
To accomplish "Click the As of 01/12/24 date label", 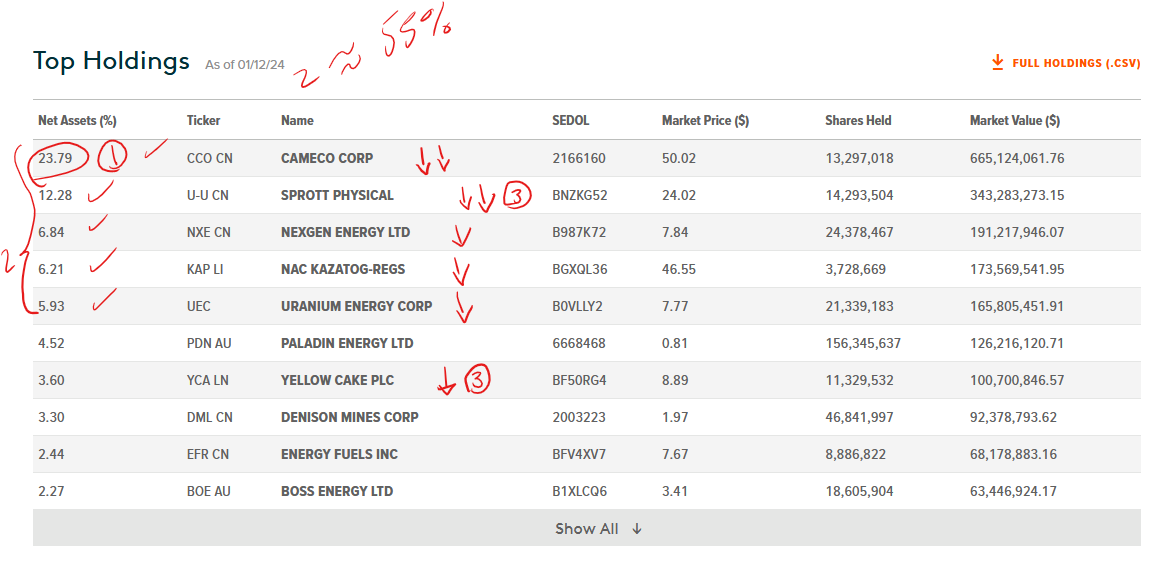I will (x=244, y=65).
